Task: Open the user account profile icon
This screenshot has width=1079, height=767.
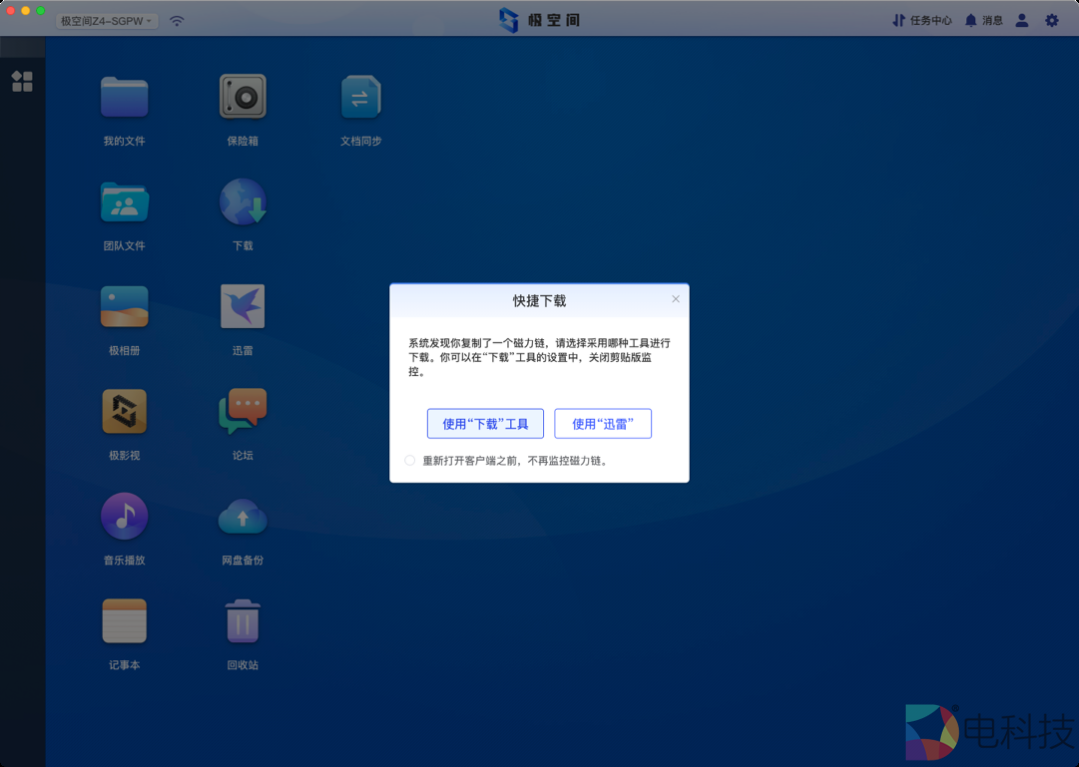Action: click(1021, 19)
